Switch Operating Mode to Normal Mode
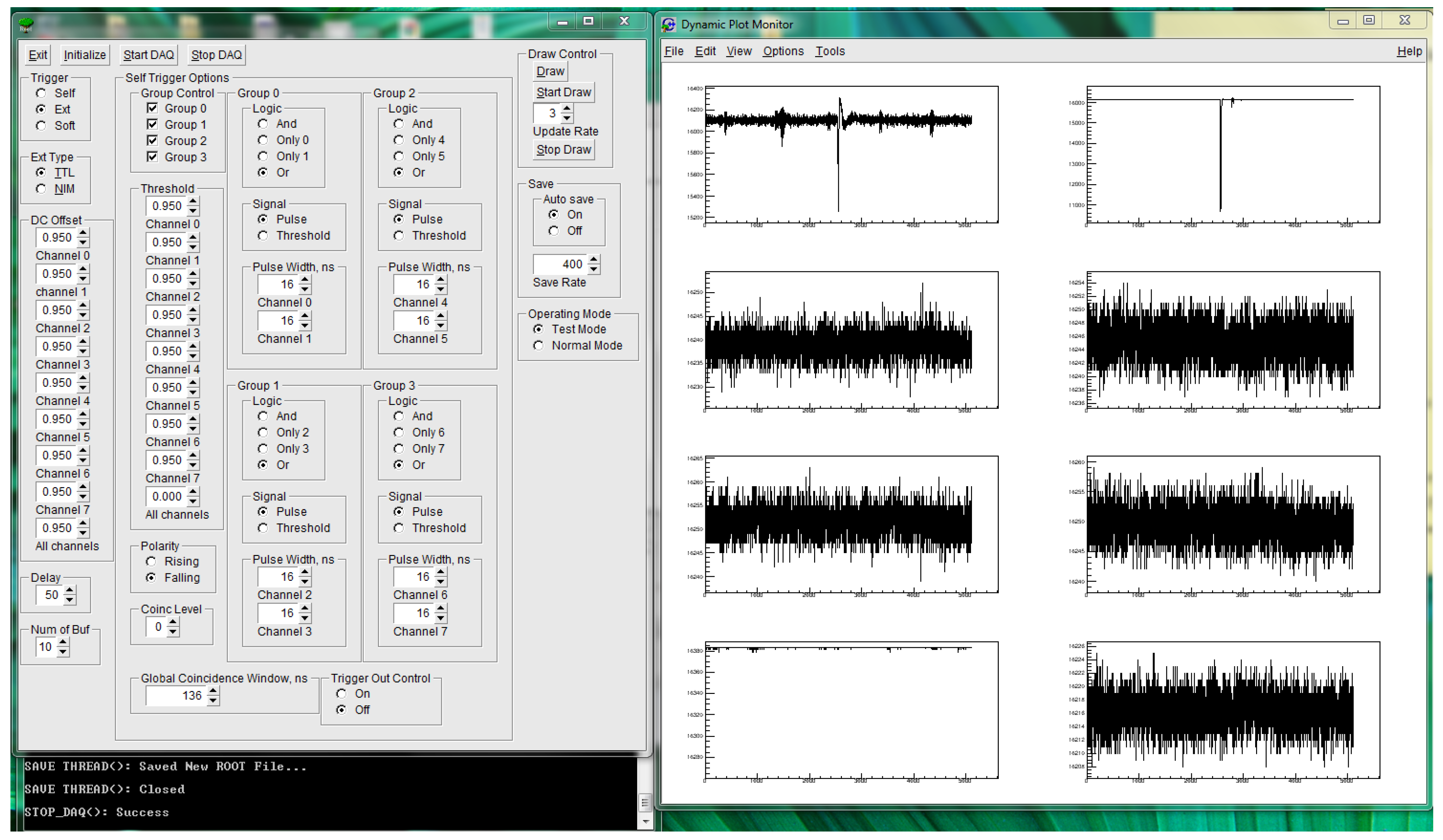The image size is (1443, 840). [538, 346]
